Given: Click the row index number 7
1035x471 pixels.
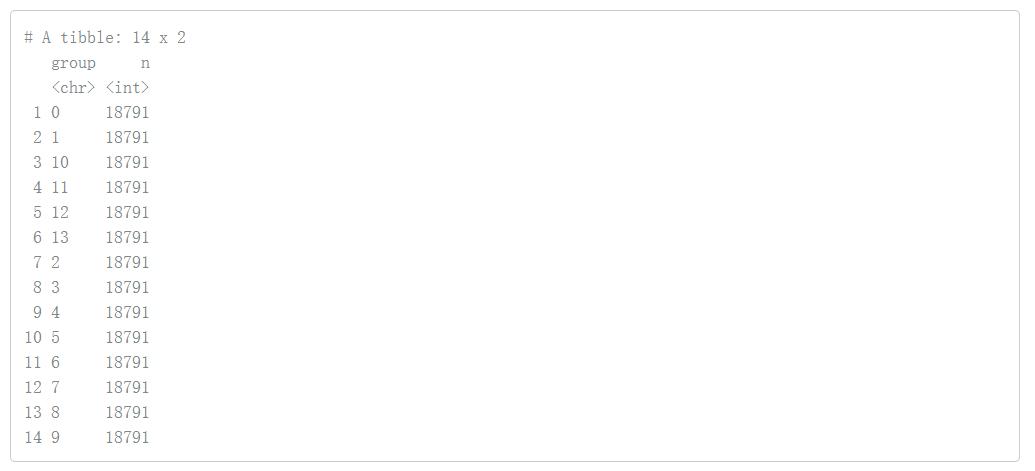Looking at the screenshot, I should point(37,263).
